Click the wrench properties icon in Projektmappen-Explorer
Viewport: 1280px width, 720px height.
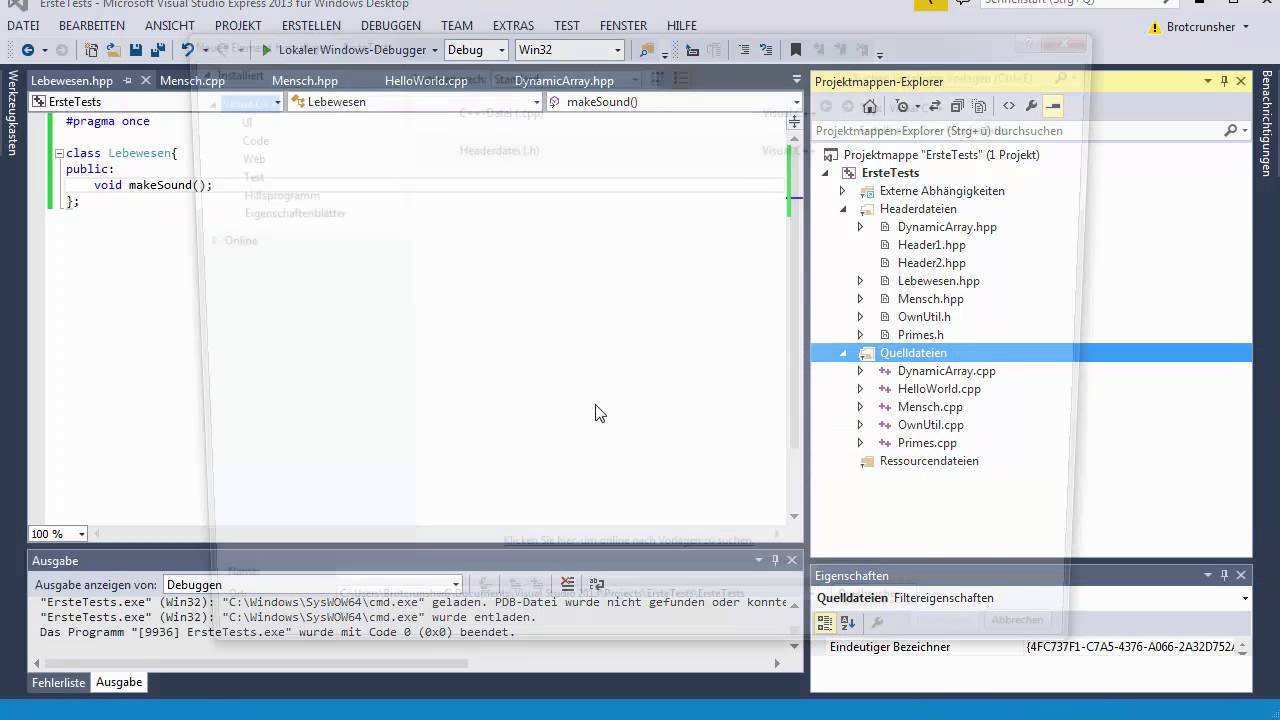pyautogui.click(x=1031, y=106)
